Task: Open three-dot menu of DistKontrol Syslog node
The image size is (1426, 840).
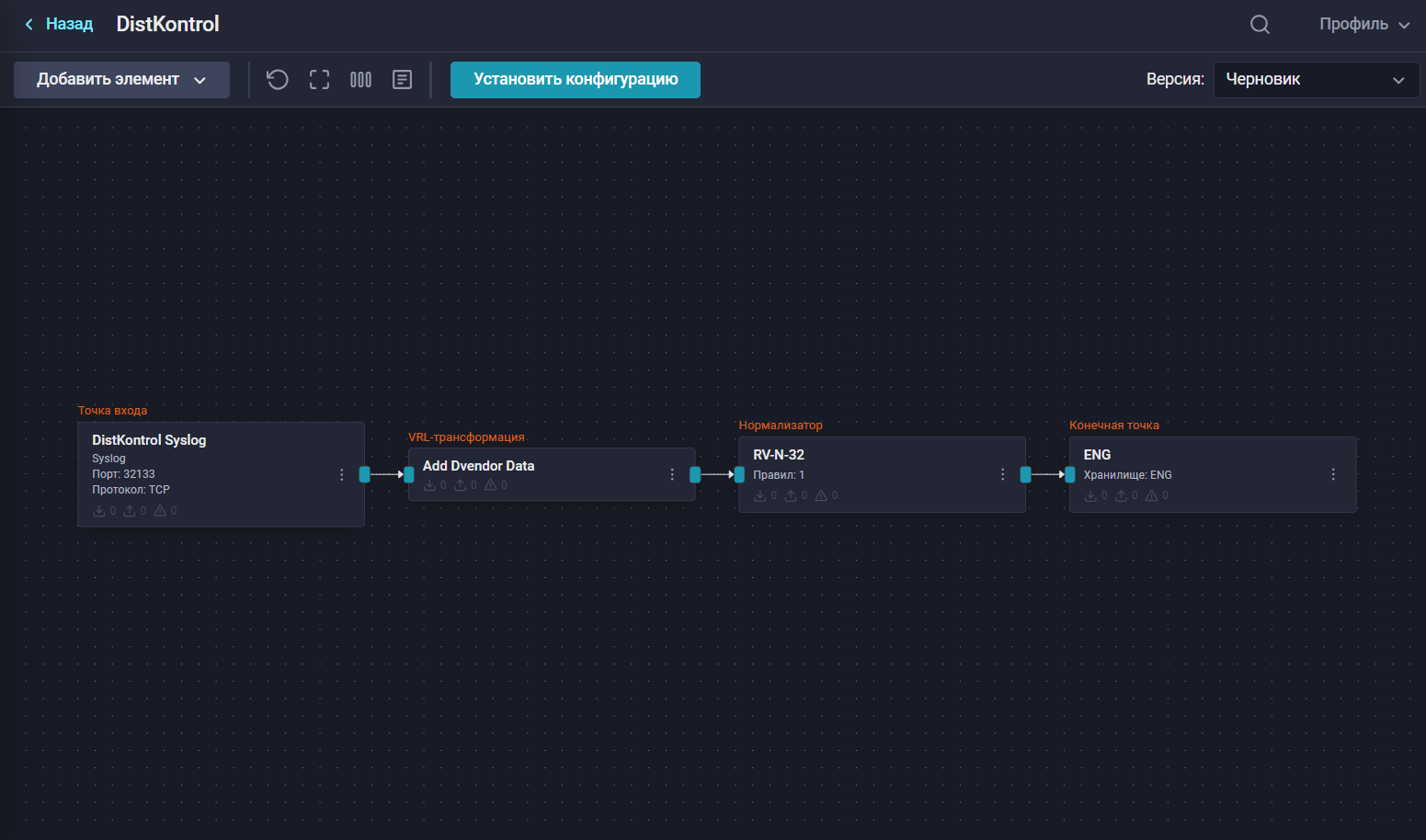Action: tap(342, 474)
